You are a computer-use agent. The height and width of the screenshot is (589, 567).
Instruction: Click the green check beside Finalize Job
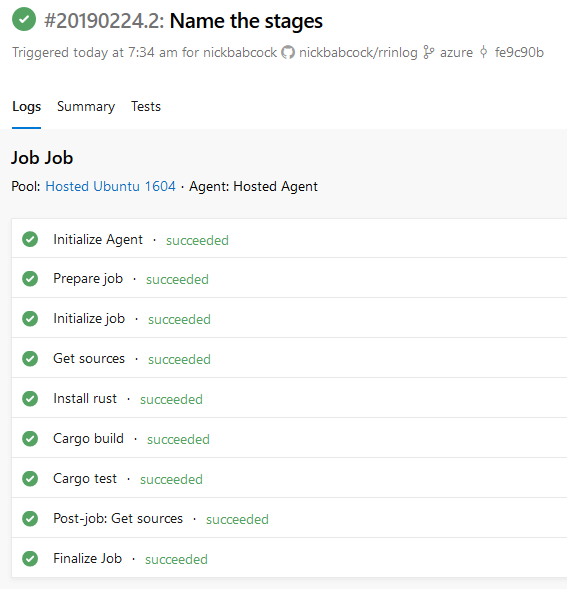(30, 558)
